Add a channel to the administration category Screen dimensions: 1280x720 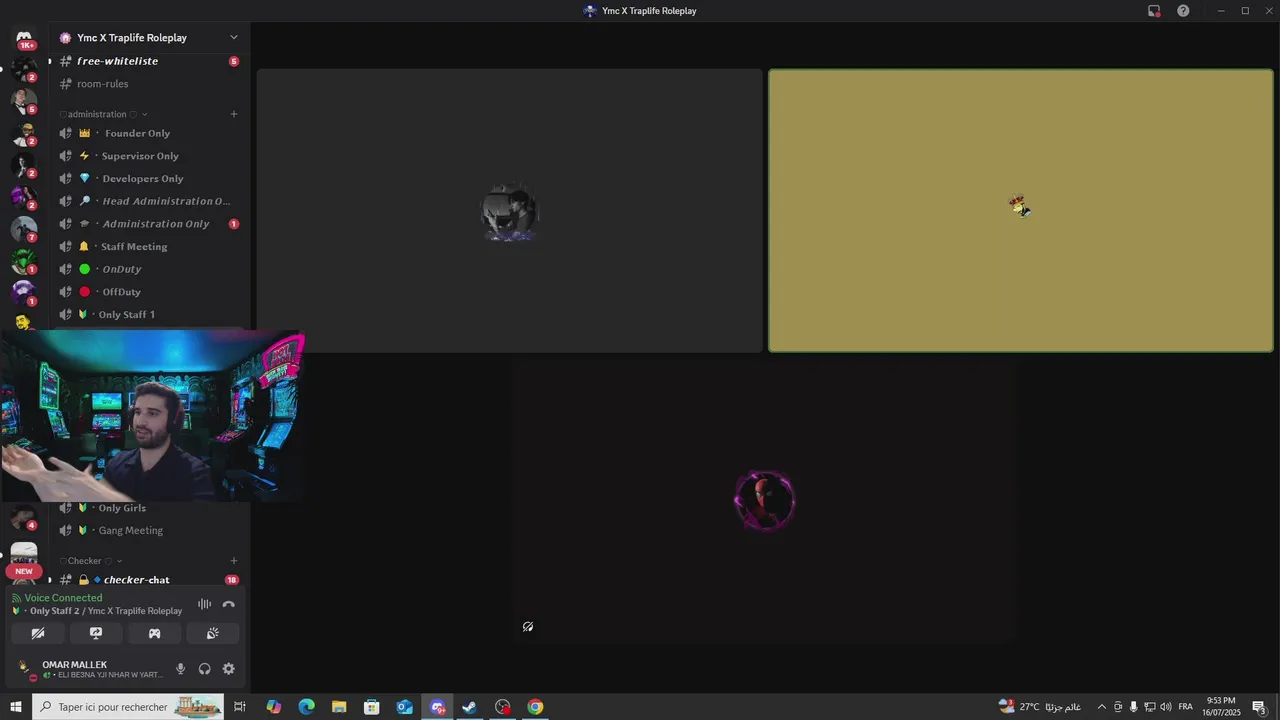point(234,114)
